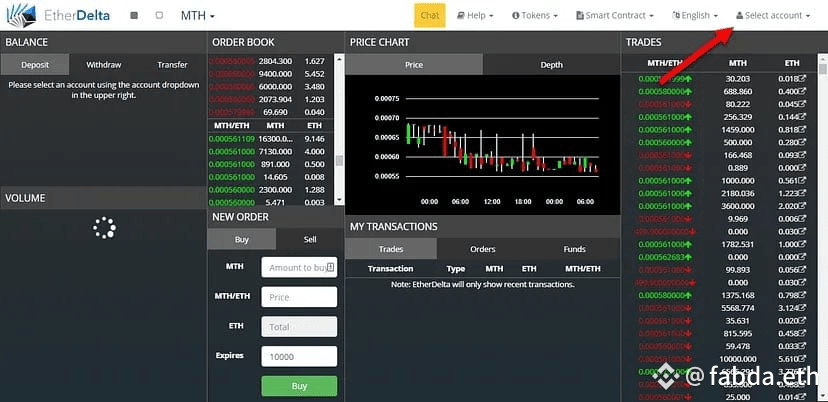828x402 pixels.
Task: Focus the Amount to buy input
Action: tap(299, 267)
